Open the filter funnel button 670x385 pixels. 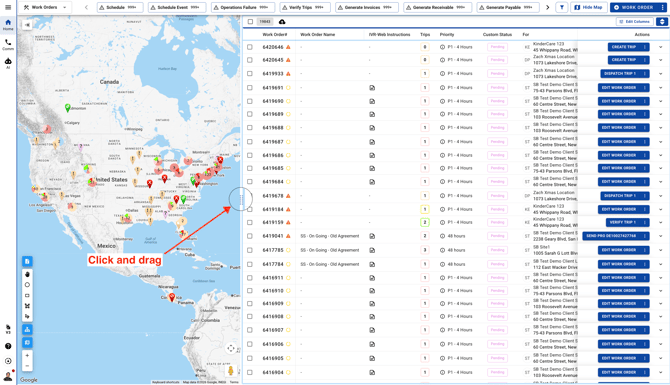click(561, 7)
